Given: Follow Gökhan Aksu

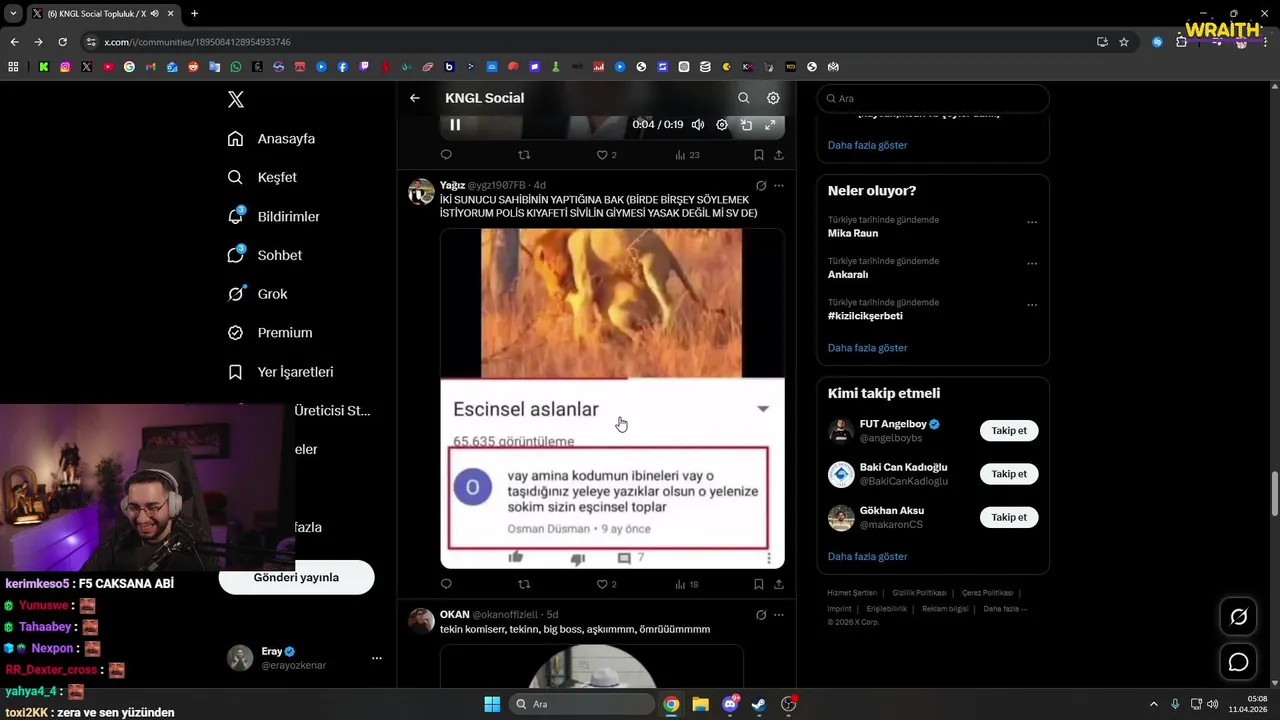Looking at the screenshot, I should coord(1009,517).
